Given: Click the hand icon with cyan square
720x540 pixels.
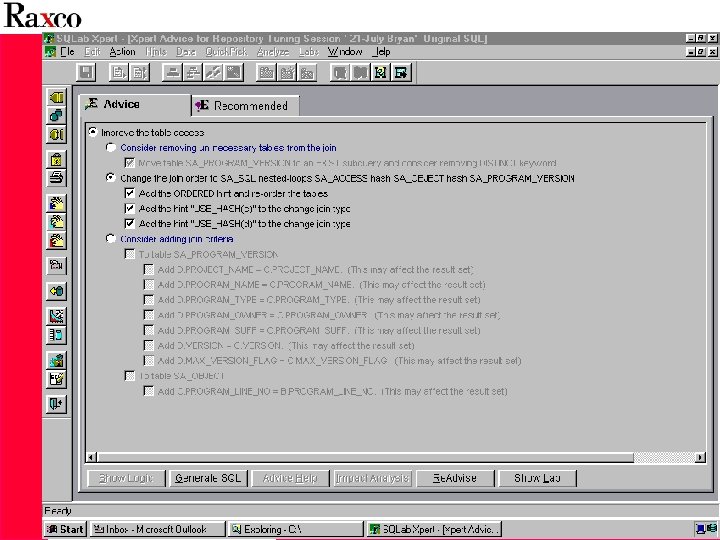Looking at the screenshot, I should click(x=56, y=222).
